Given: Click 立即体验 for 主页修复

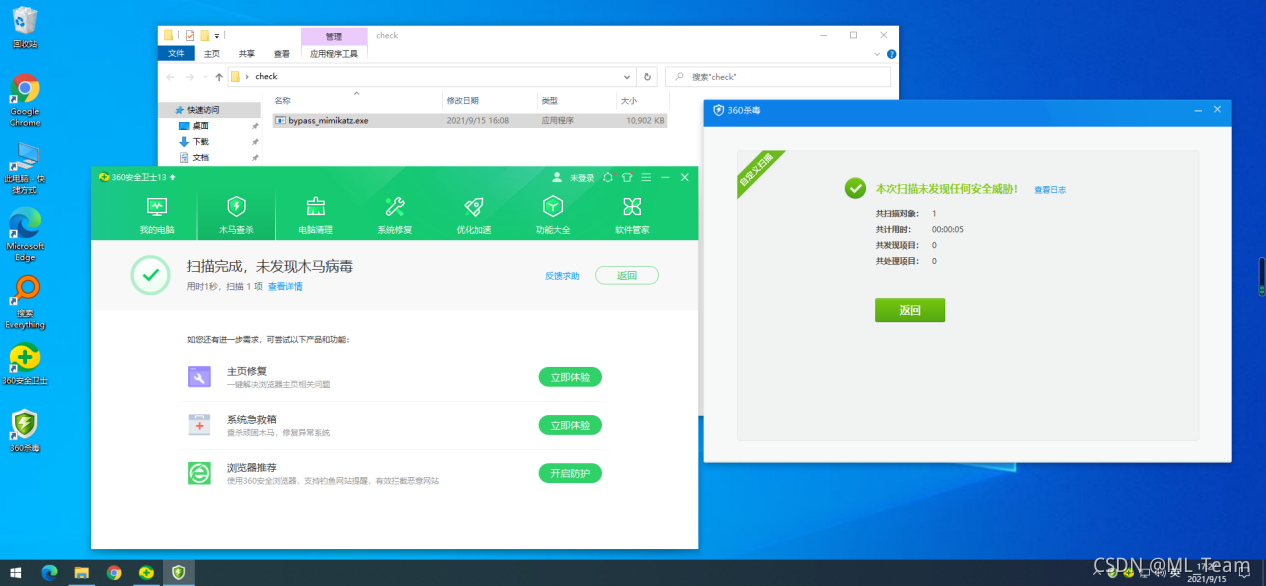Looking at the screenshot, I should (x=570, y=377).
